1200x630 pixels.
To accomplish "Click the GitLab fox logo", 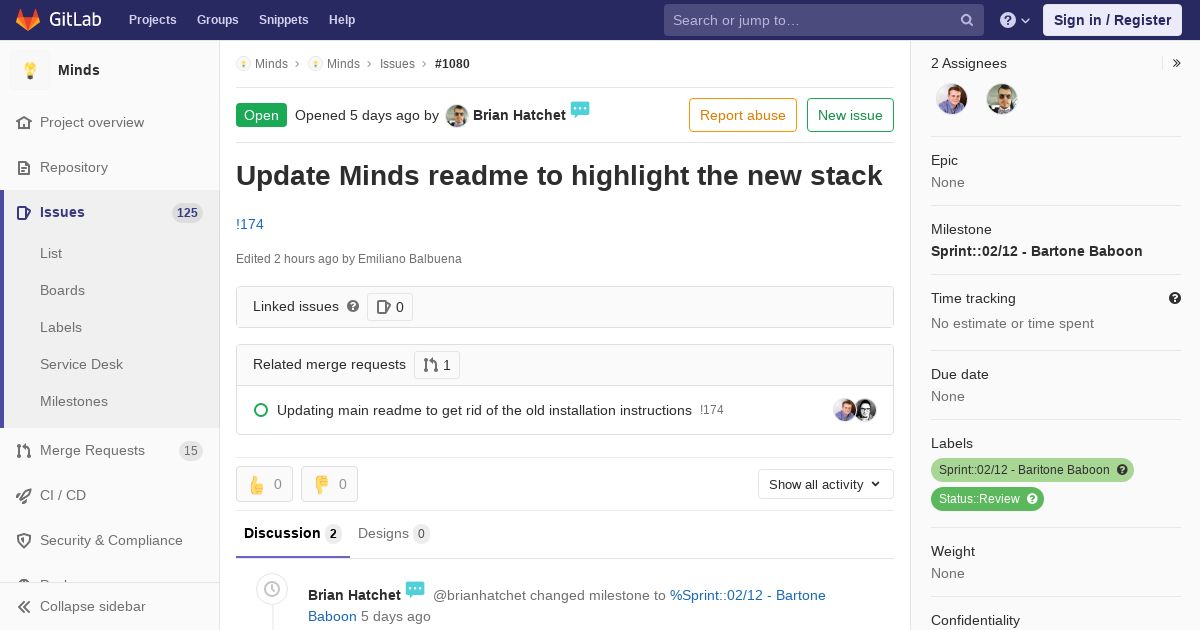I will coord(28,19).
